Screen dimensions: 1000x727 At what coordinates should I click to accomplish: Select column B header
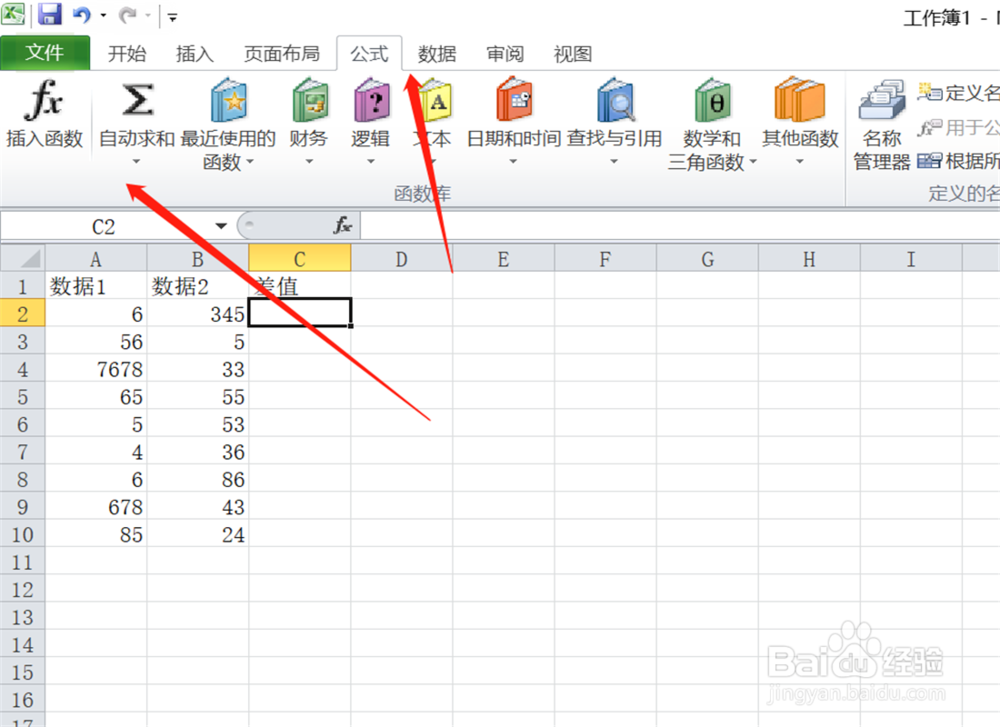tap(198, 259)
